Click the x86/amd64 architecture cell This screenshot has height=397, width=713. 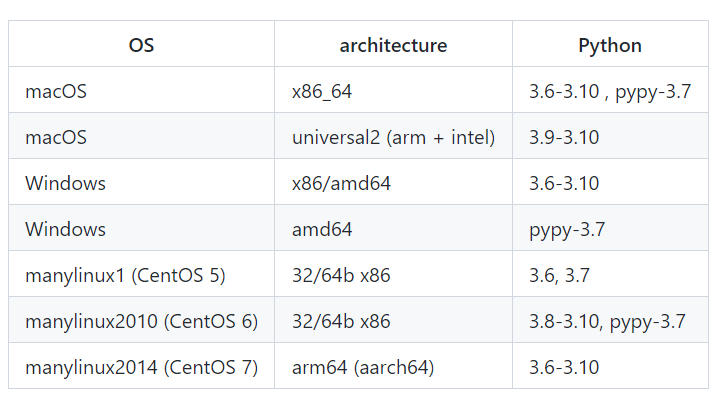(x=393, y=182)
